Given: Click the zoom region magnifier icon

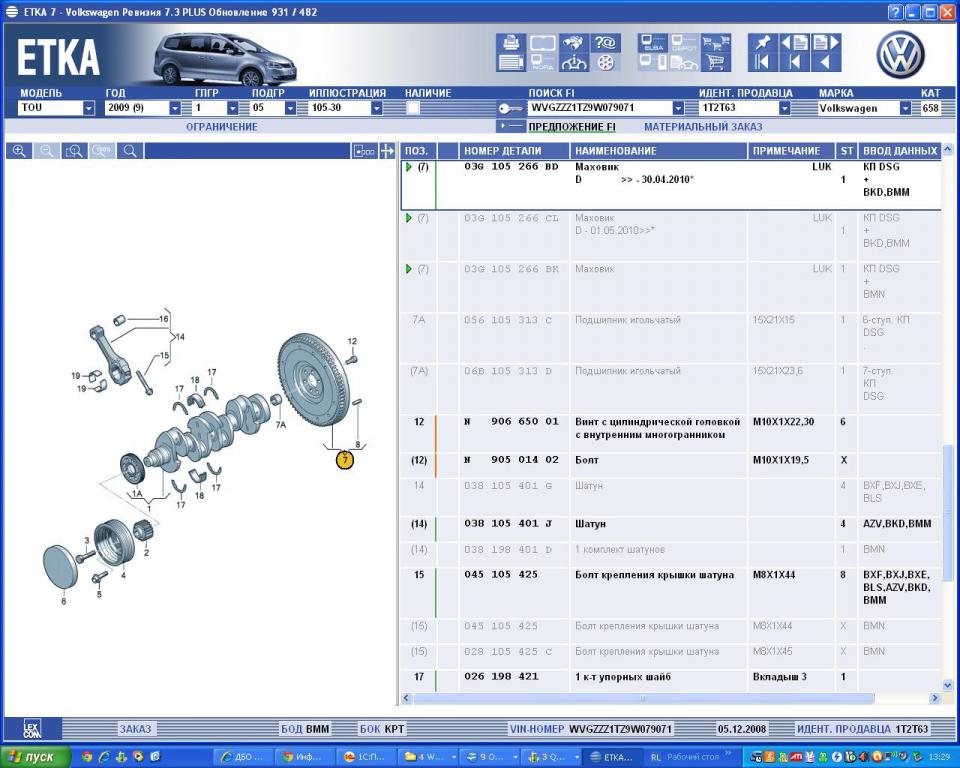Looking at the screenshot, I should tap(74, 151).
